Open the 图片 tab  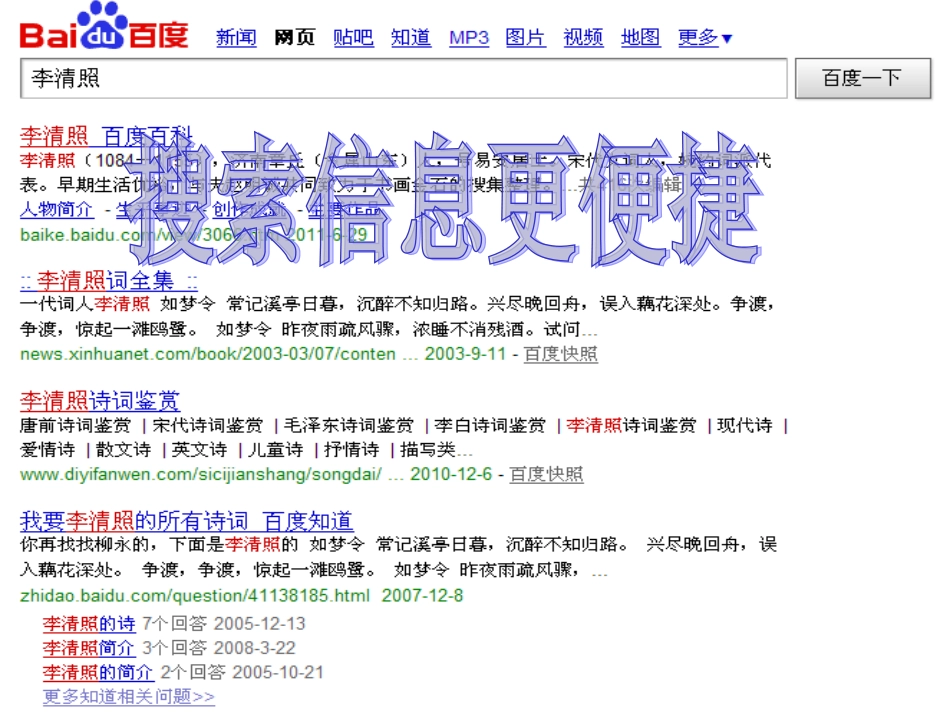pos(525,38)
